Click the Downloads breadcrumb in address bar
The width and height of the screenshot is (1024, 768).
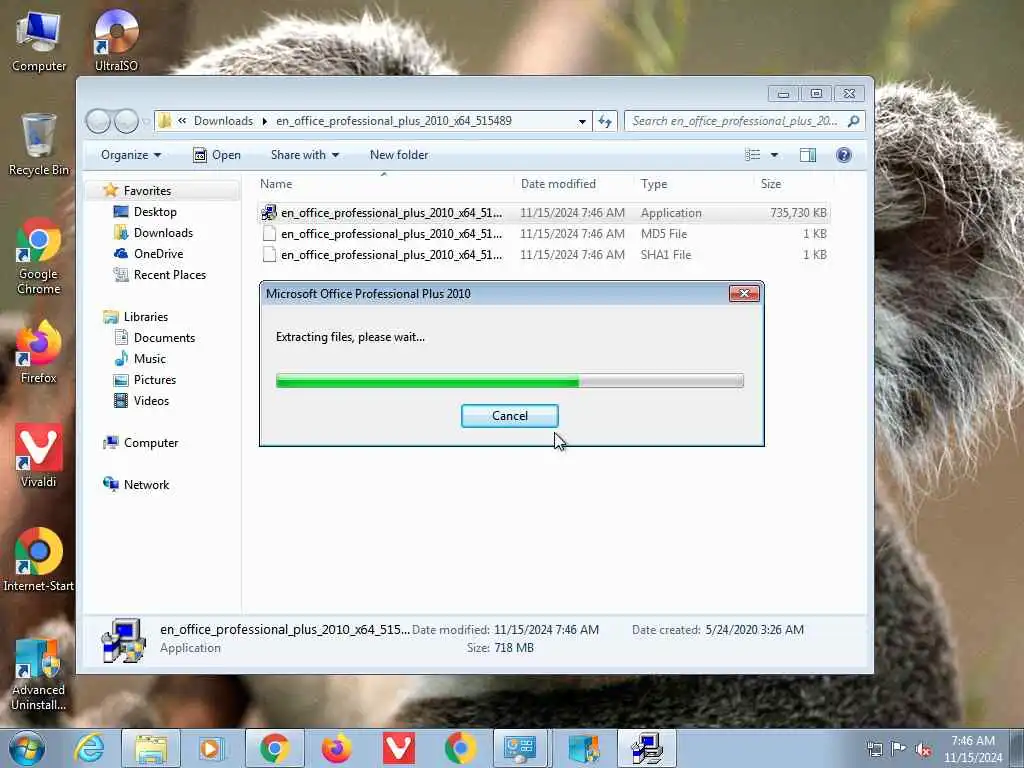coord(223,121)
